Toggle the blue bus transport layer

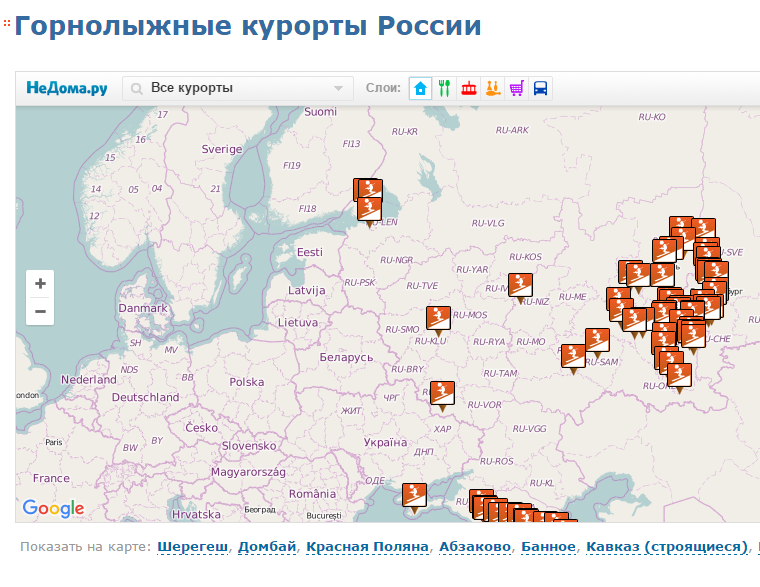click(x=540, y=89)
